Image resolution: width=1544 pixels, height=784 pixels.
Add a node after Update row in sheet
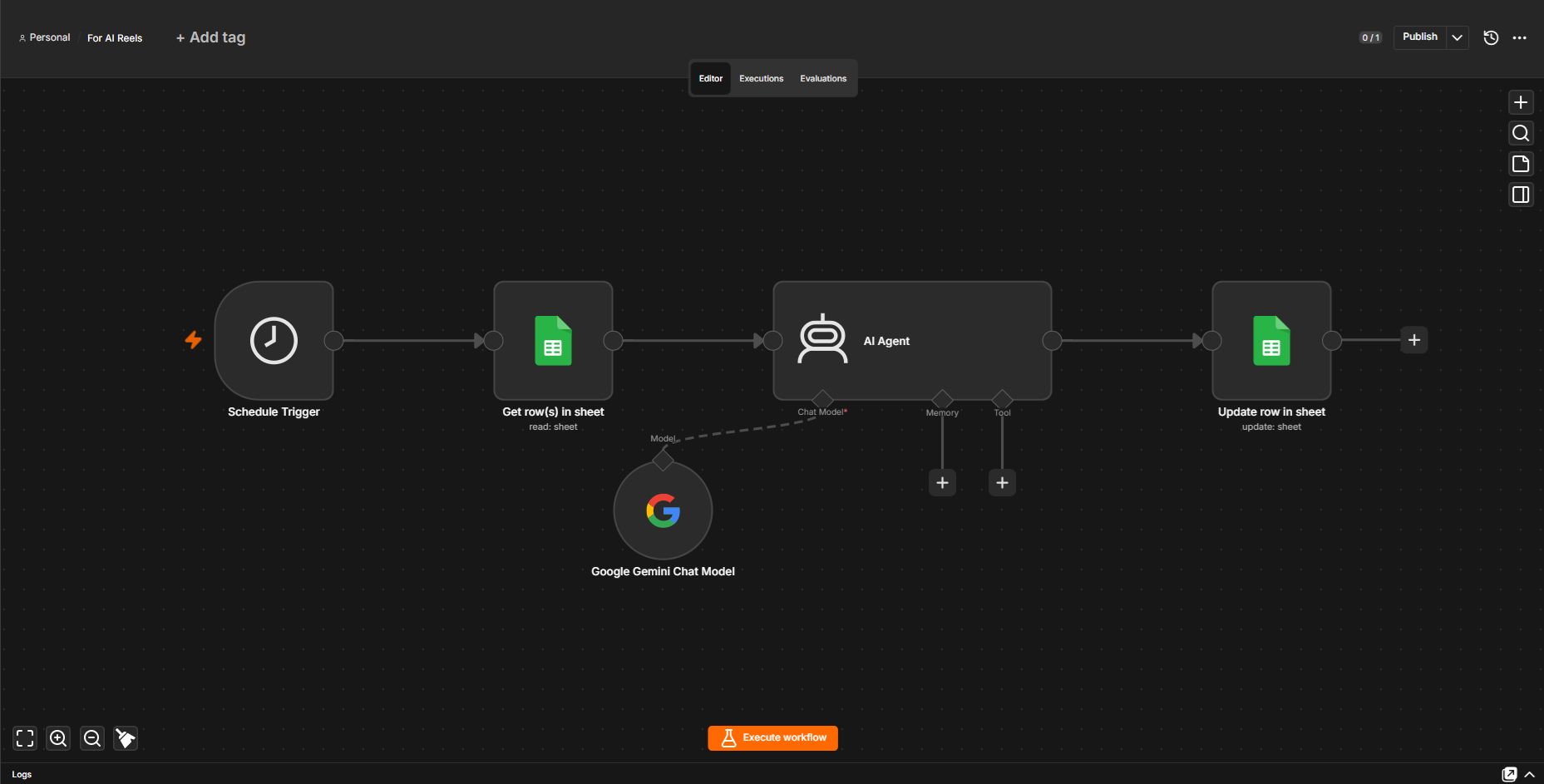click(x=1413, y=340)
